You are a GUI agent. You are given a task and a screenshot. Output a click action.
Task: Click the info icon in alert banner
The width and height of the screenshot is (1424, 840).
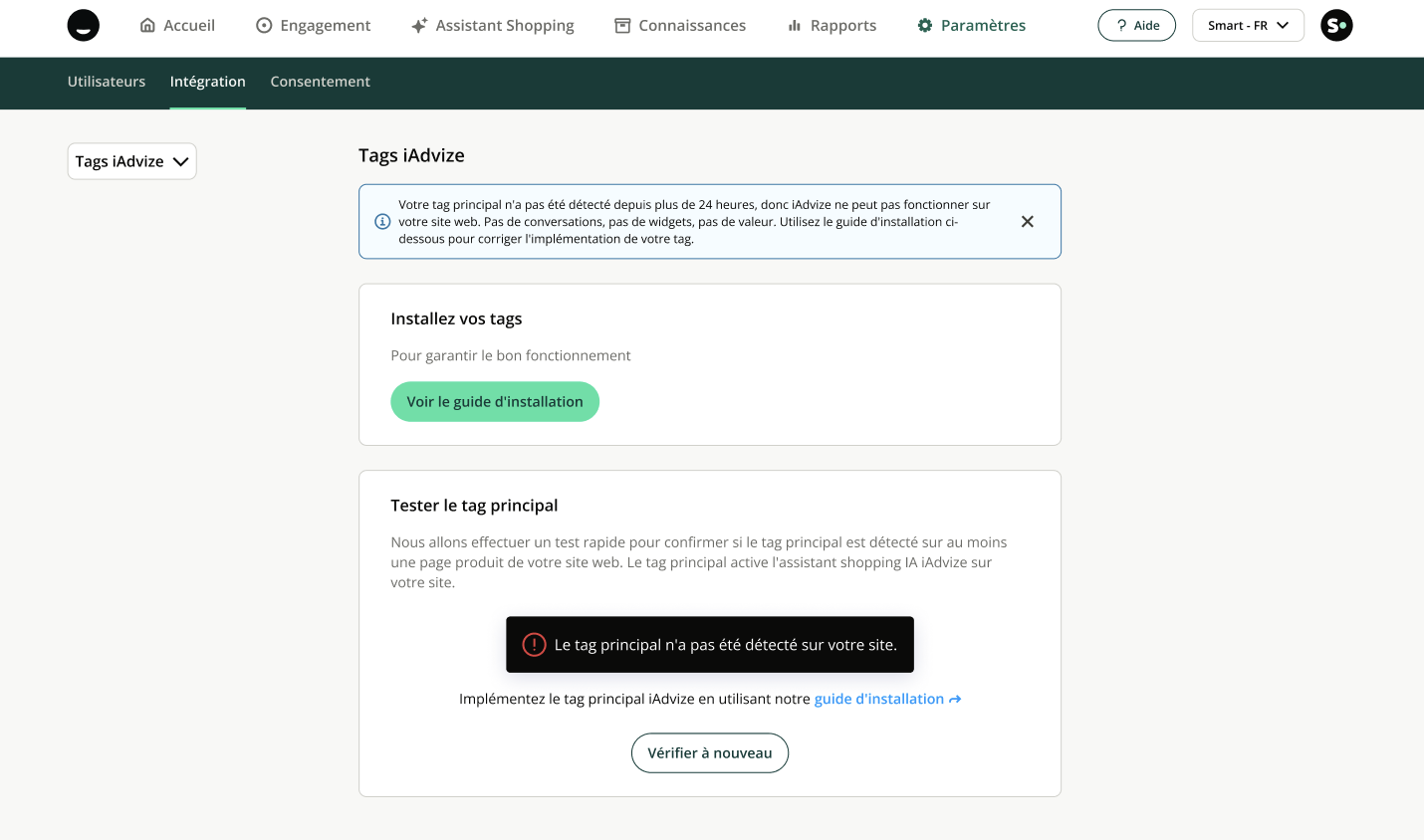(382, 222)
